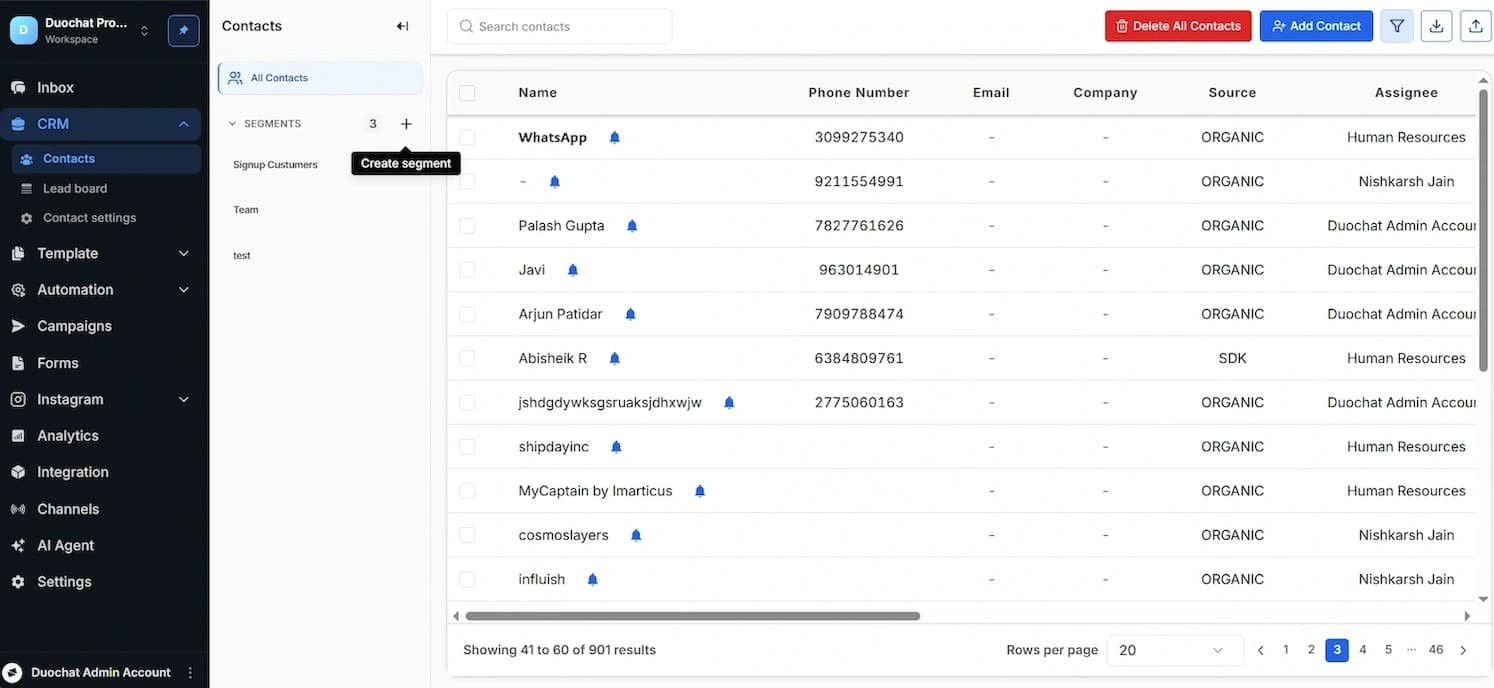
Task: Click the horizontal table scrollbar
Action: coord(692,616)
